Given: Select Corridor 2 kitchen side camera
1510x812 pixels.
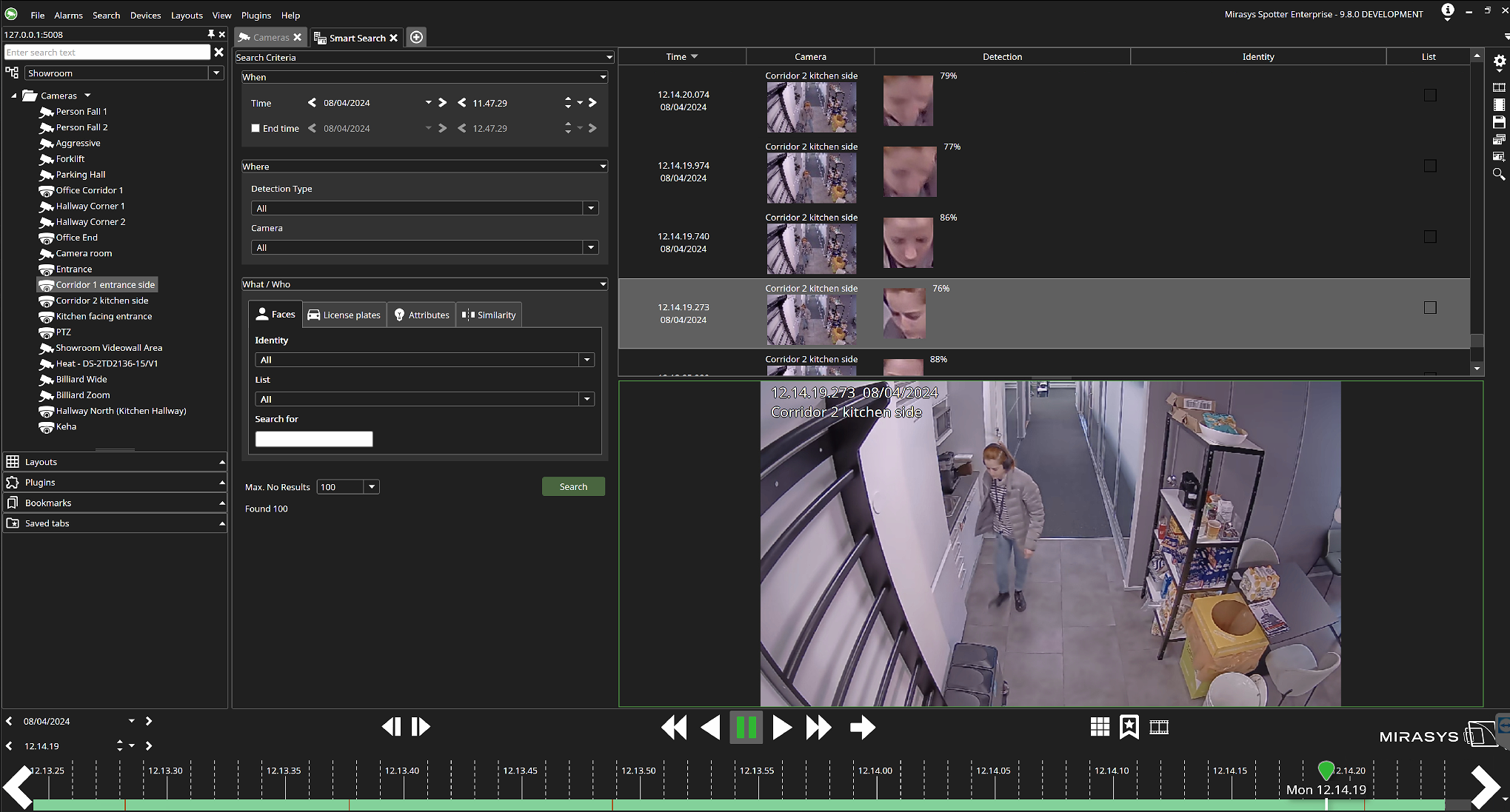Looking at the screenshot, I should click(102, 301).
